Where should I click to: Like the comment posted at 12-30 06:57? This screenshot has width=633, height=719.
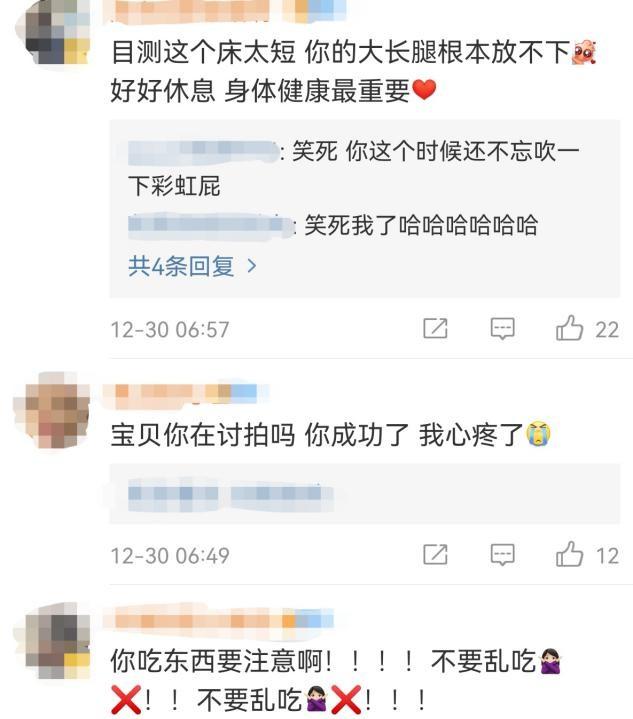click(x=569, y=328)
